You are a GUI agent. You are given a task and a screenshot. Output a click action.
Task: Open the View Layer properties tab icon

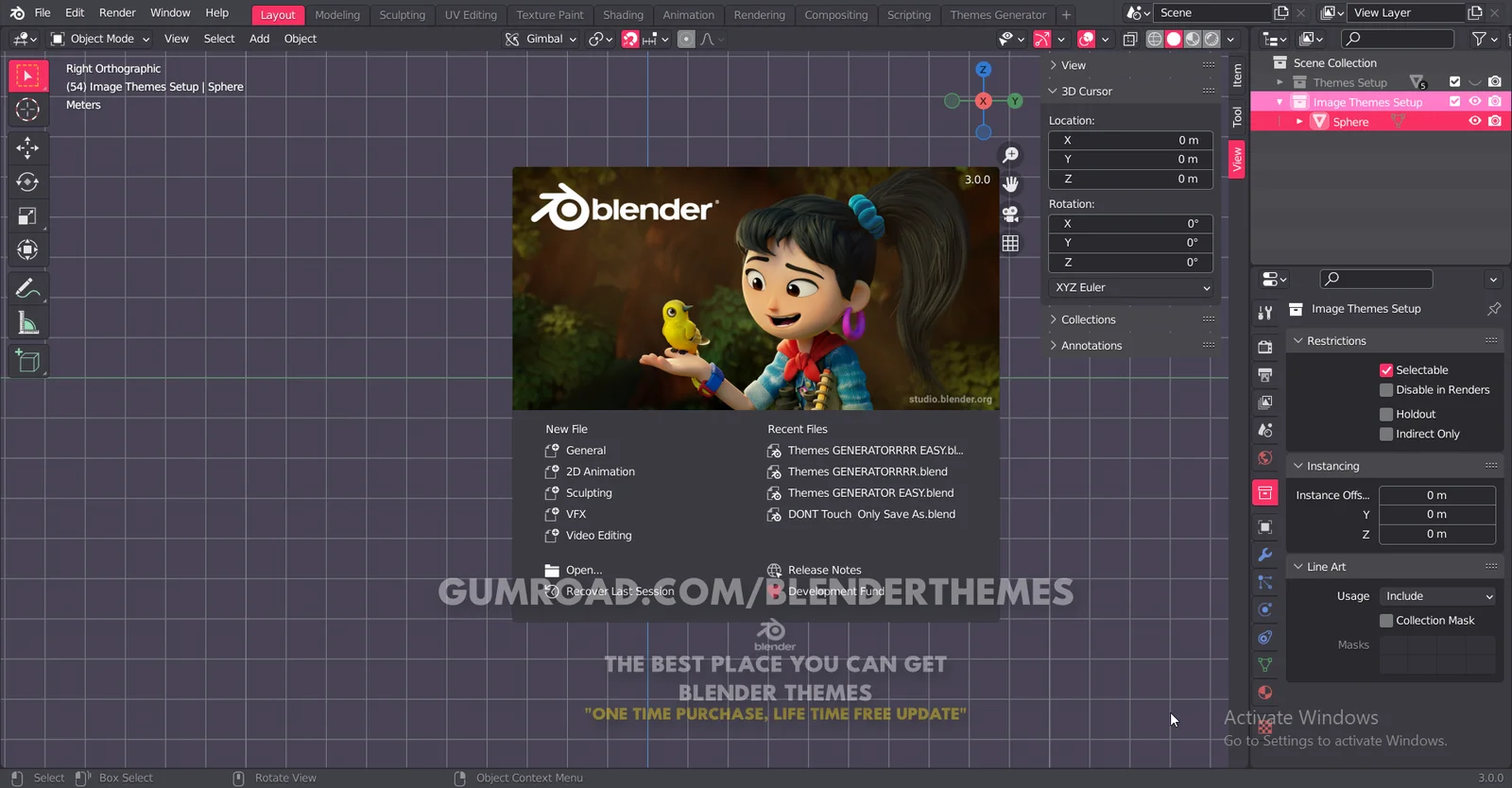pyautogui.click(x=1265, y=403)
